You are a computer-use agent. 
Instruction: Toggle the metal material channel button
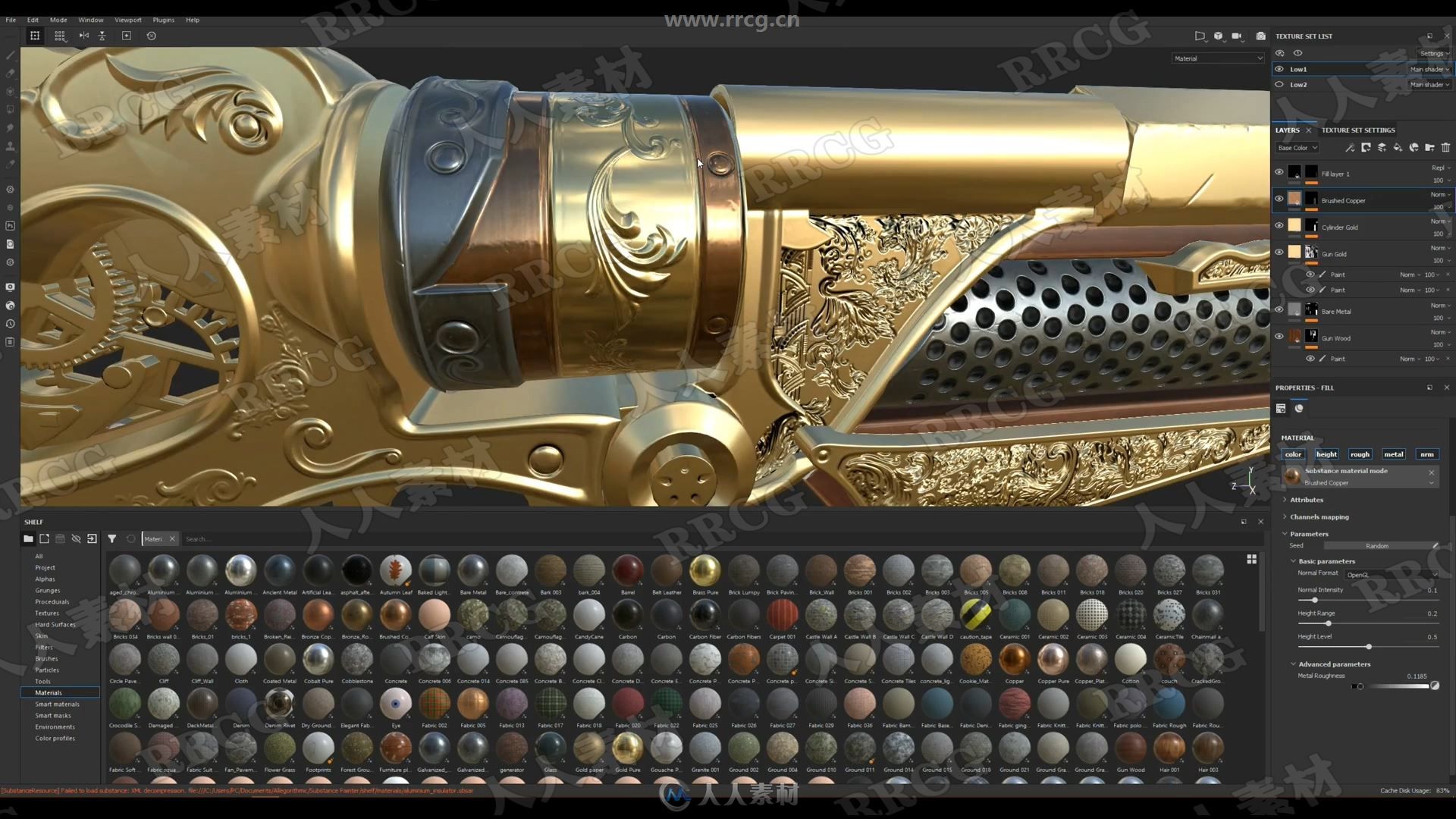click(x=1393, y=454)
